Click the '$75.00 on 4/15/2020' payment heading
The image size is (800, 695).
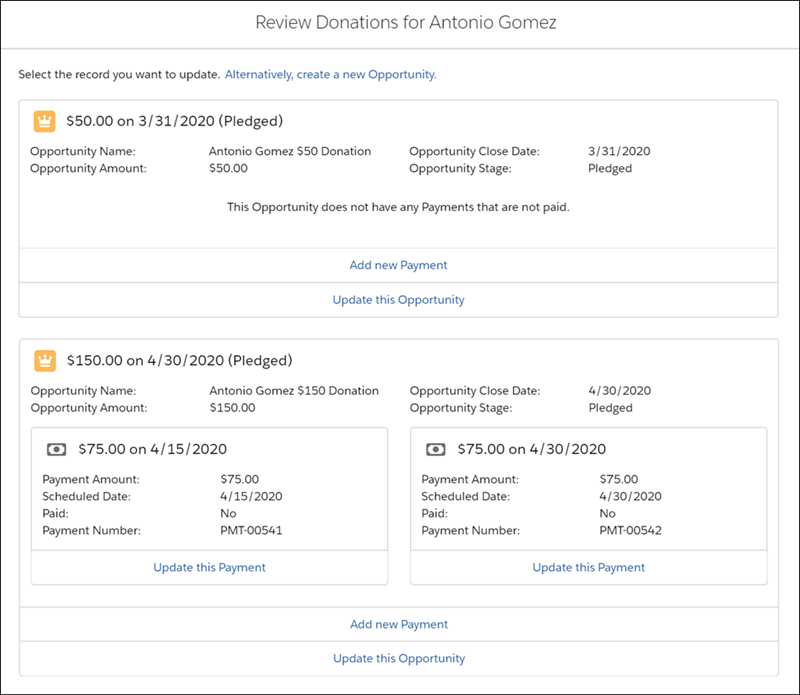pyautogui.click(x=153, y=449)
